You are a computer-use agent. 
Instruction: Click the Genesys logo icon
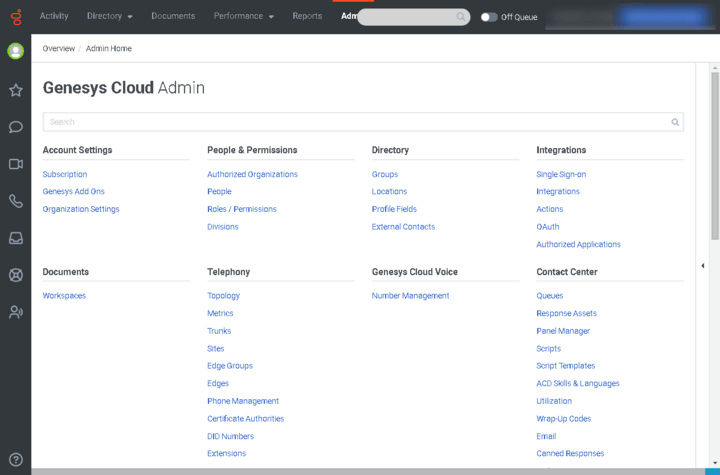(x=16, y=17)
